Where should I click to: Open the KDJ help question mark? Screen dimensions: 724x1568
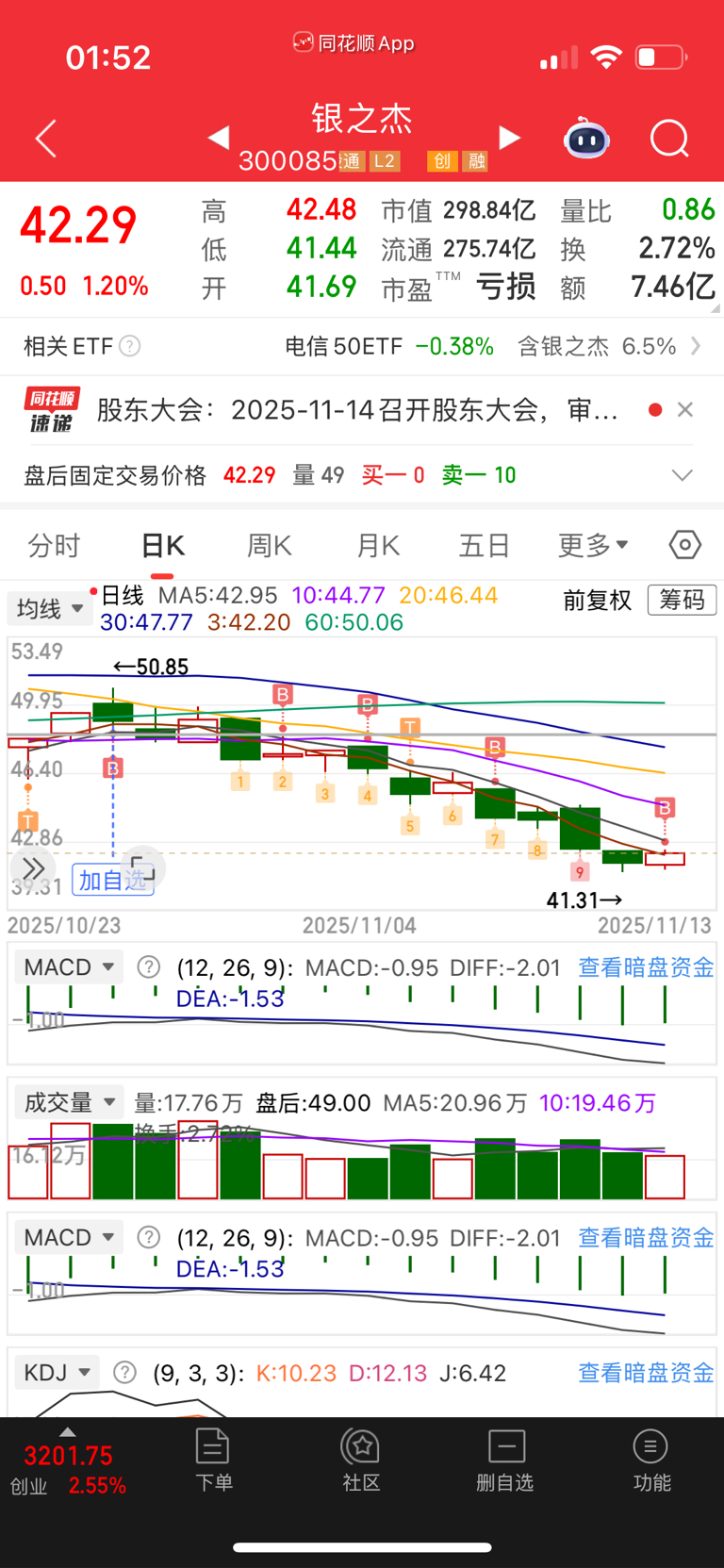tap(124, 1373)
